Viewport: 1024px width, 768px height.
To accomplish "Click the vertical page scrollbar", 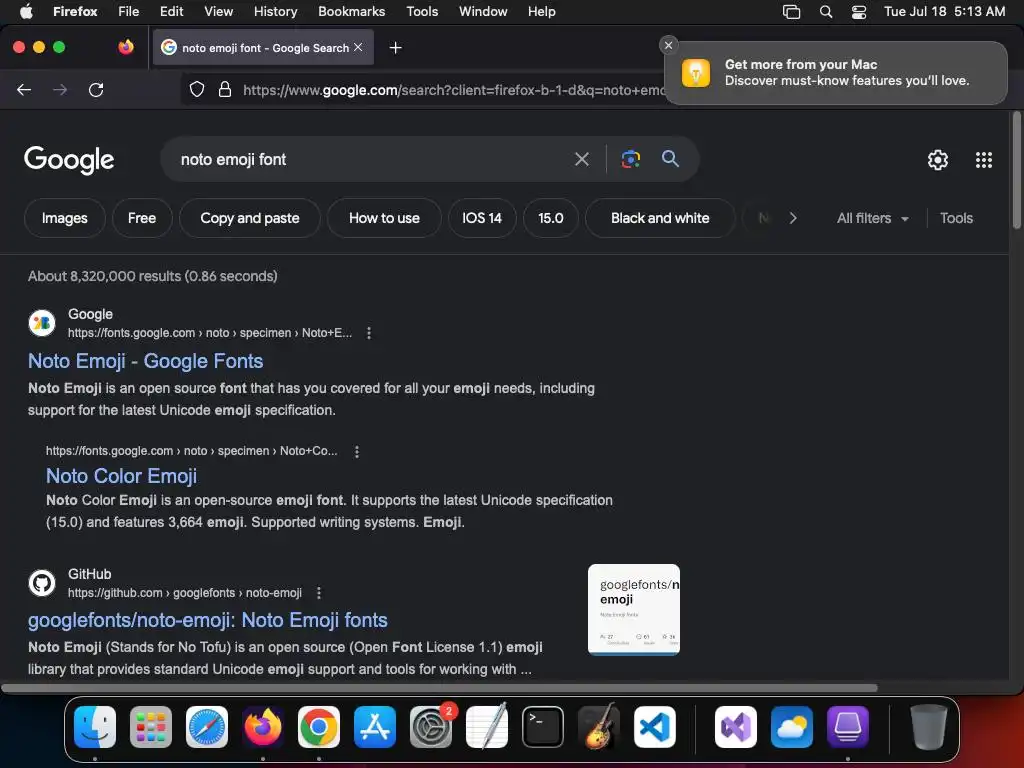I will coord(1016,171).
